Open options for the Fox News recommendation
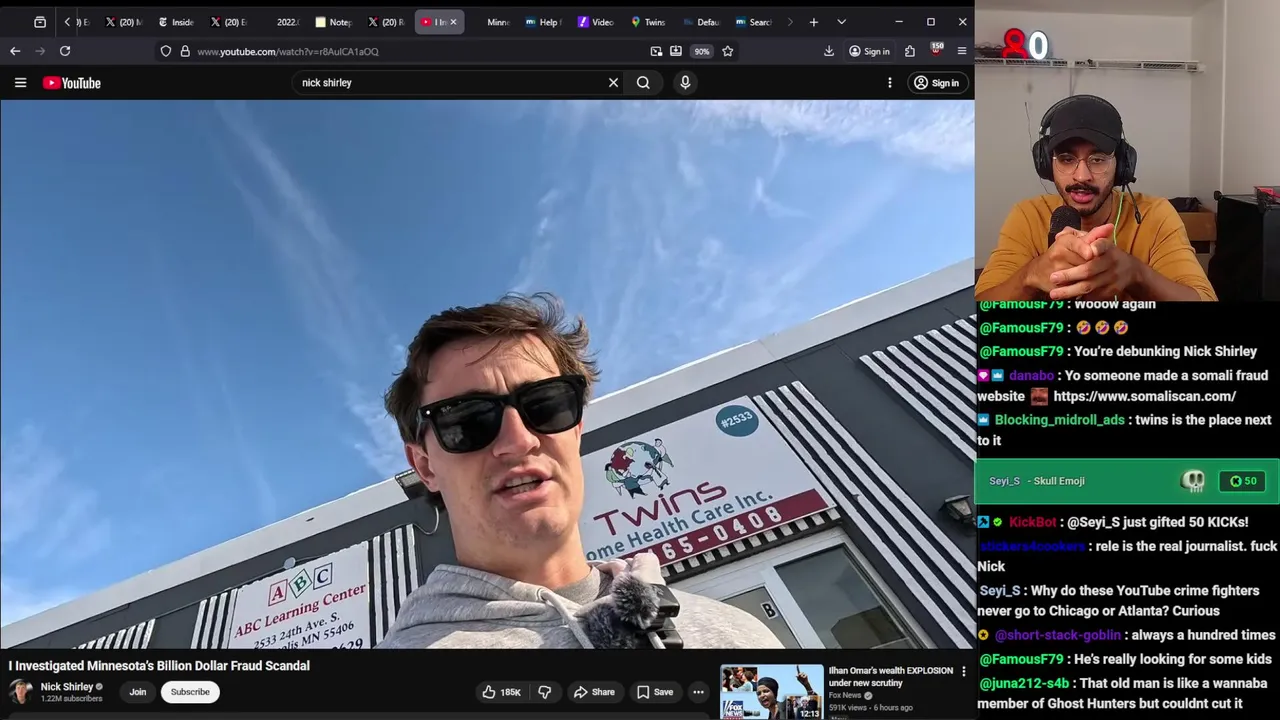This screenshot has width=1280, height=720. pyautogui.click(x=964, y=671)
